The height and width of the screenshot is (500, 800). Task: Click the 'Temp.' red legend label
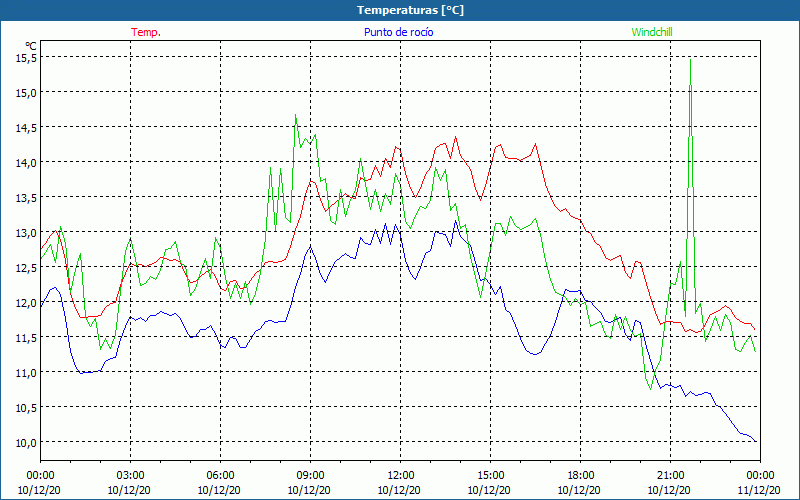pos(146,32)
